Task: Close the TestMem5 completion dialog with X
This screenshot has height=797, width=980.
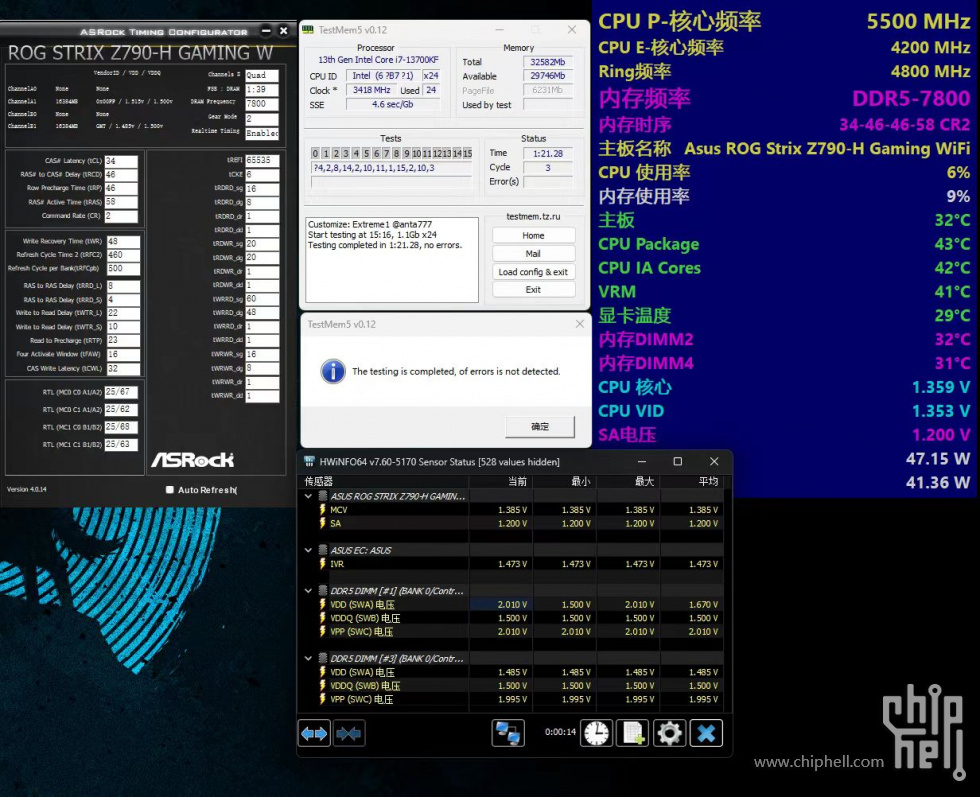Action: (579, 324)
